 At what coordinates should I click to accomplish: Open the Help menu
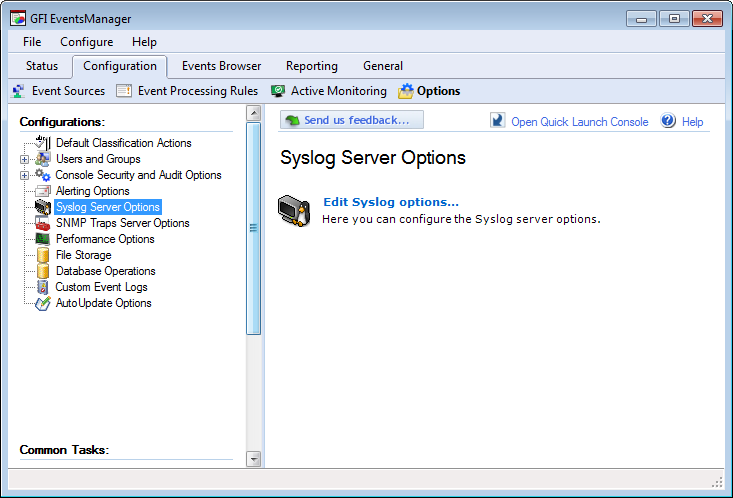click(144, 42)
